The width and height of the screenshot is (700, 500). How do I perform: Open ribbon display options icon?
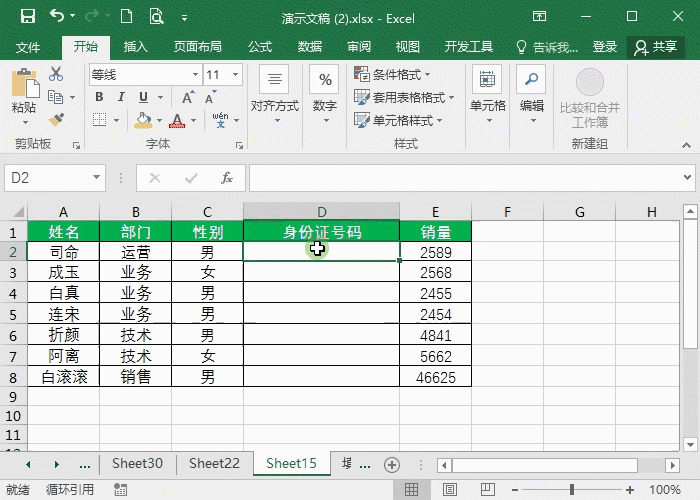(x=539, y=17)
